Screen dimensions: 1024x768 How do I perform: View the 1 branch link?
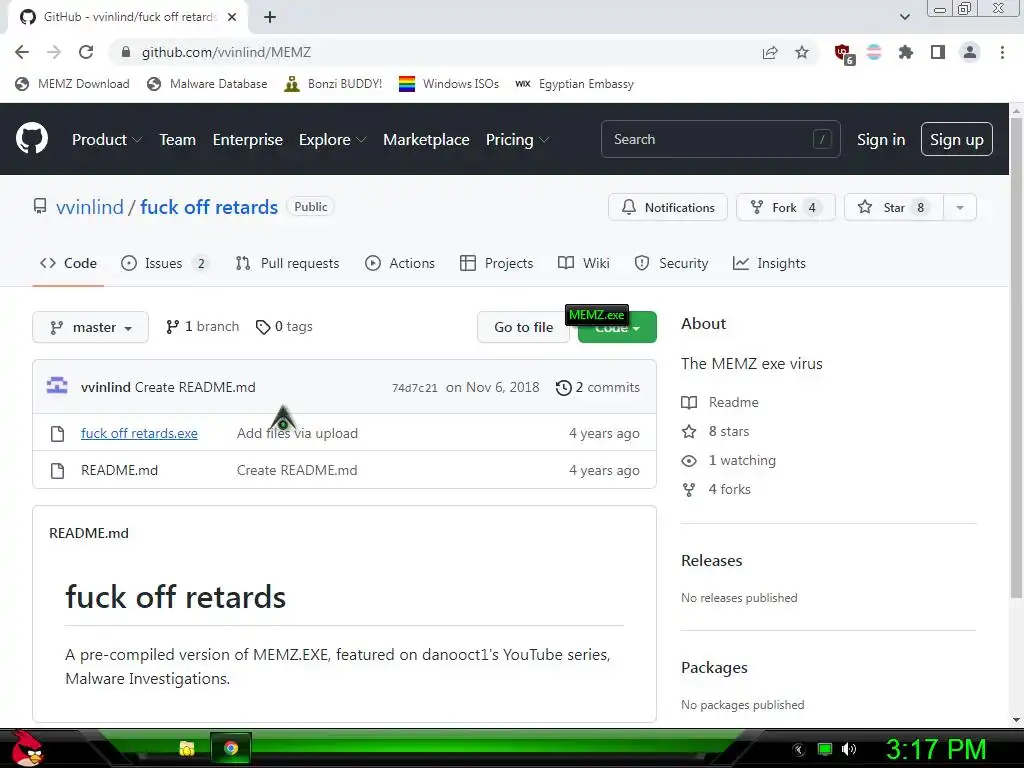pos(202,327)
